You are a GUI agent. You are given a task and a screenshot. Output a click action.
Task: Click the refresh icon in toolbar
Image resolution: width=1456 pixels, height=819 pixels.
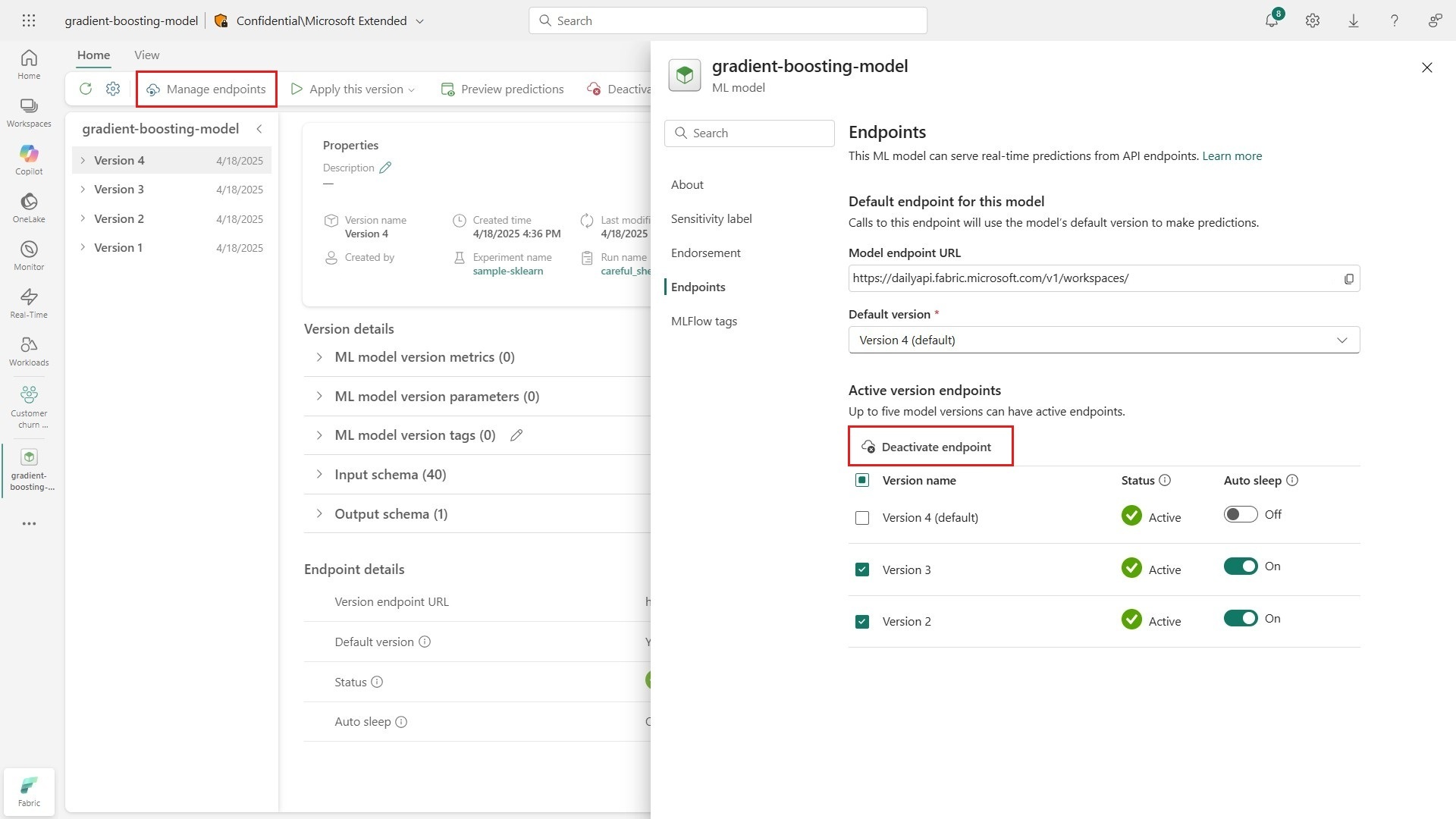pos(86,89)
